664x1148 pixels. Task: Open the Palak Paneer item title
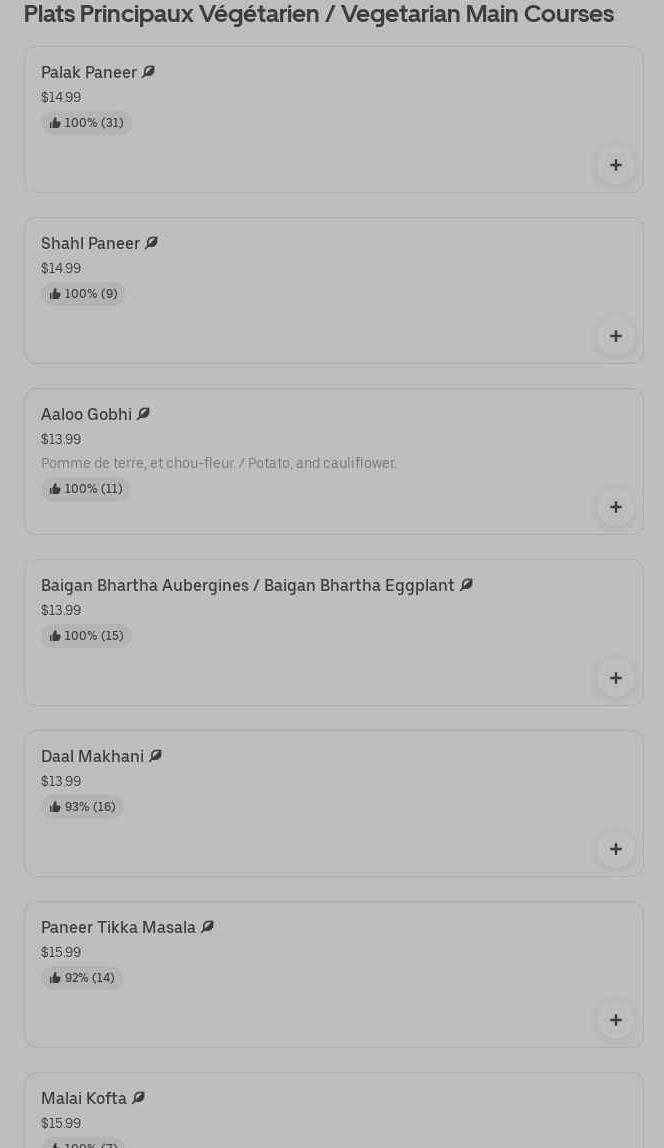[89, 72]
